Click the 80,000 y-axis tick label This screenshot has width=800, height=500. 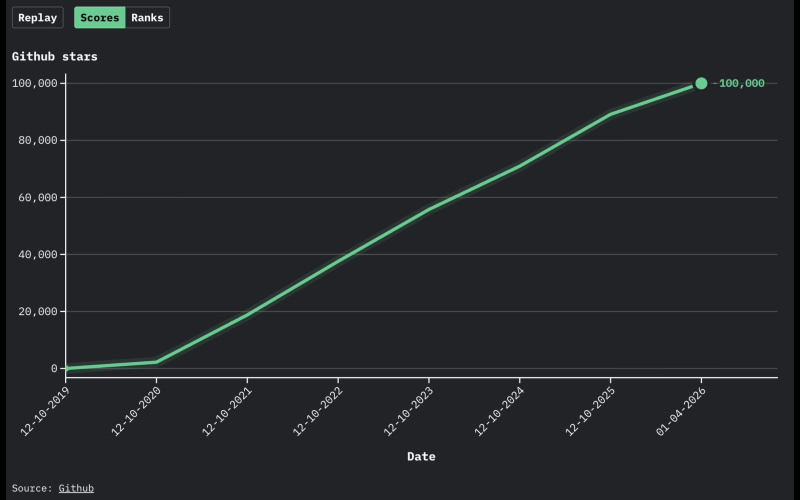click(35, 141)
